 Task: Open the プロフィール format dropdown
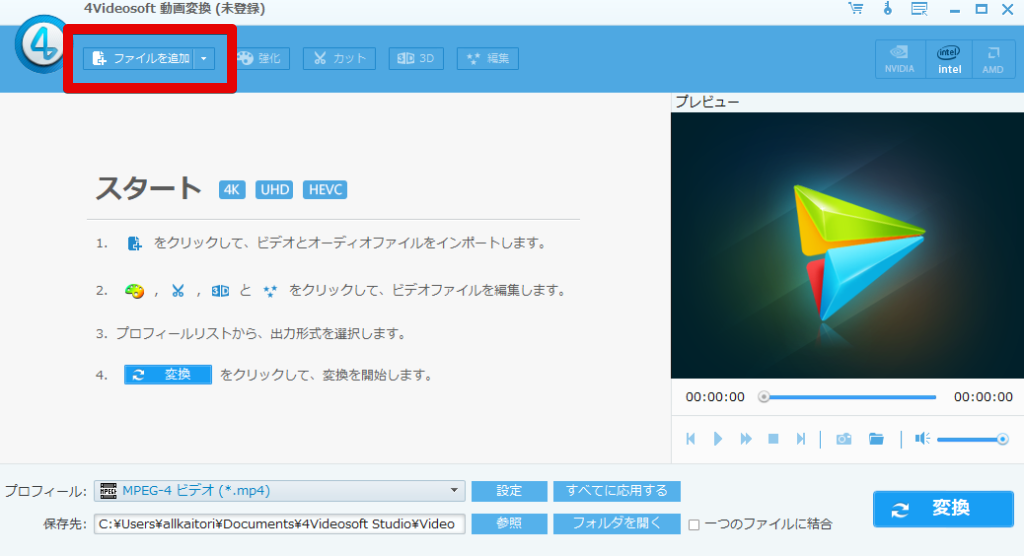[280, 491]
